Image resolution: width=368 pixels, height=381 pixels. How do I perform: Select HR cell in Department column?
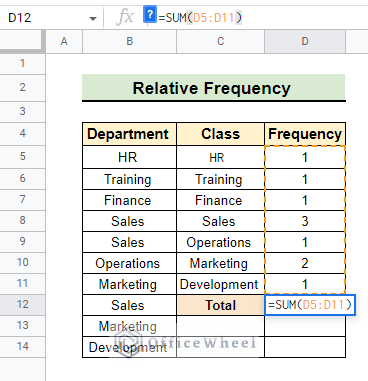pos(129,157)
